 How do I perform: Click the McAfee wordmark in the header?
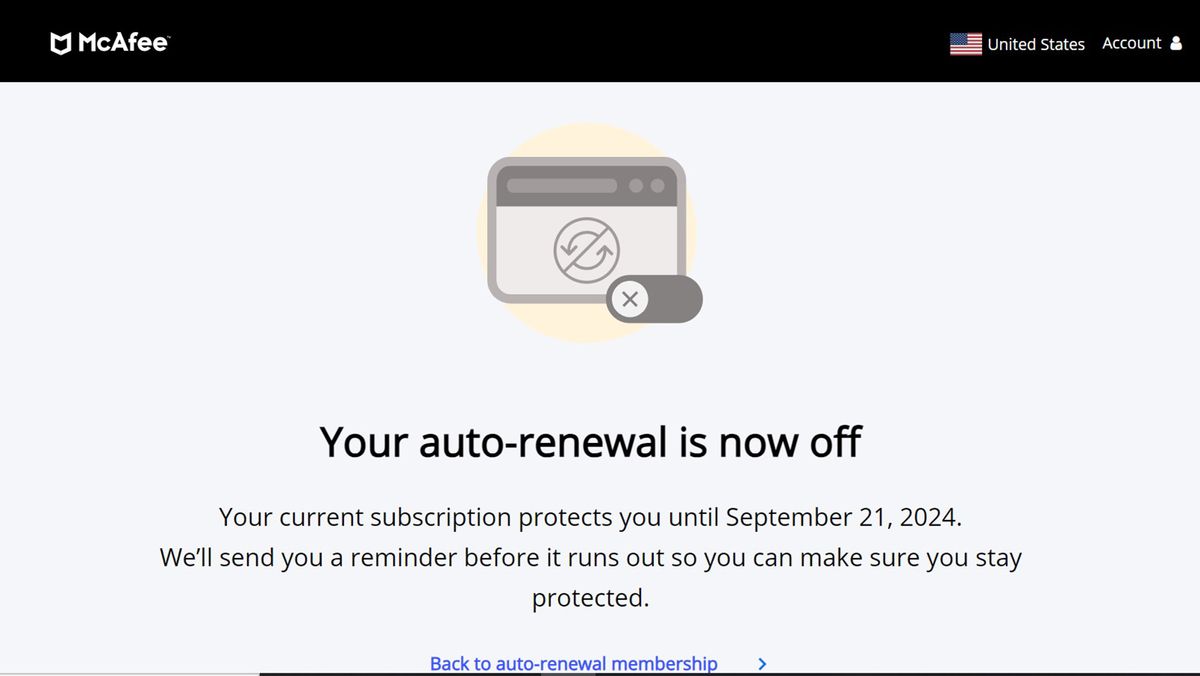click(x=125, y=42)
